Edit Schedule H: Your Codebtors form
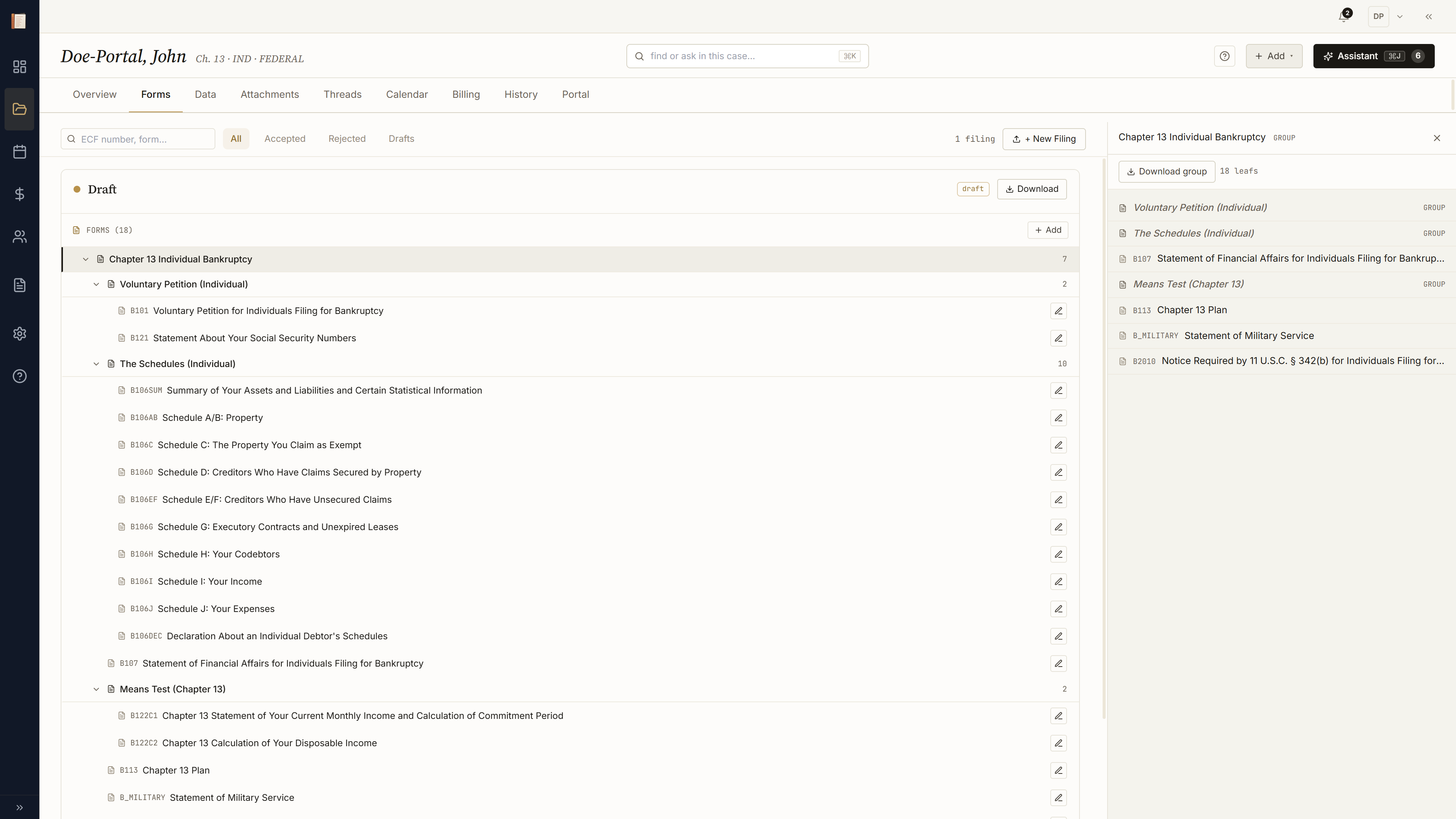Image resolution: width=1456 pixels, height=819 pixels. tap(1058, 554)
